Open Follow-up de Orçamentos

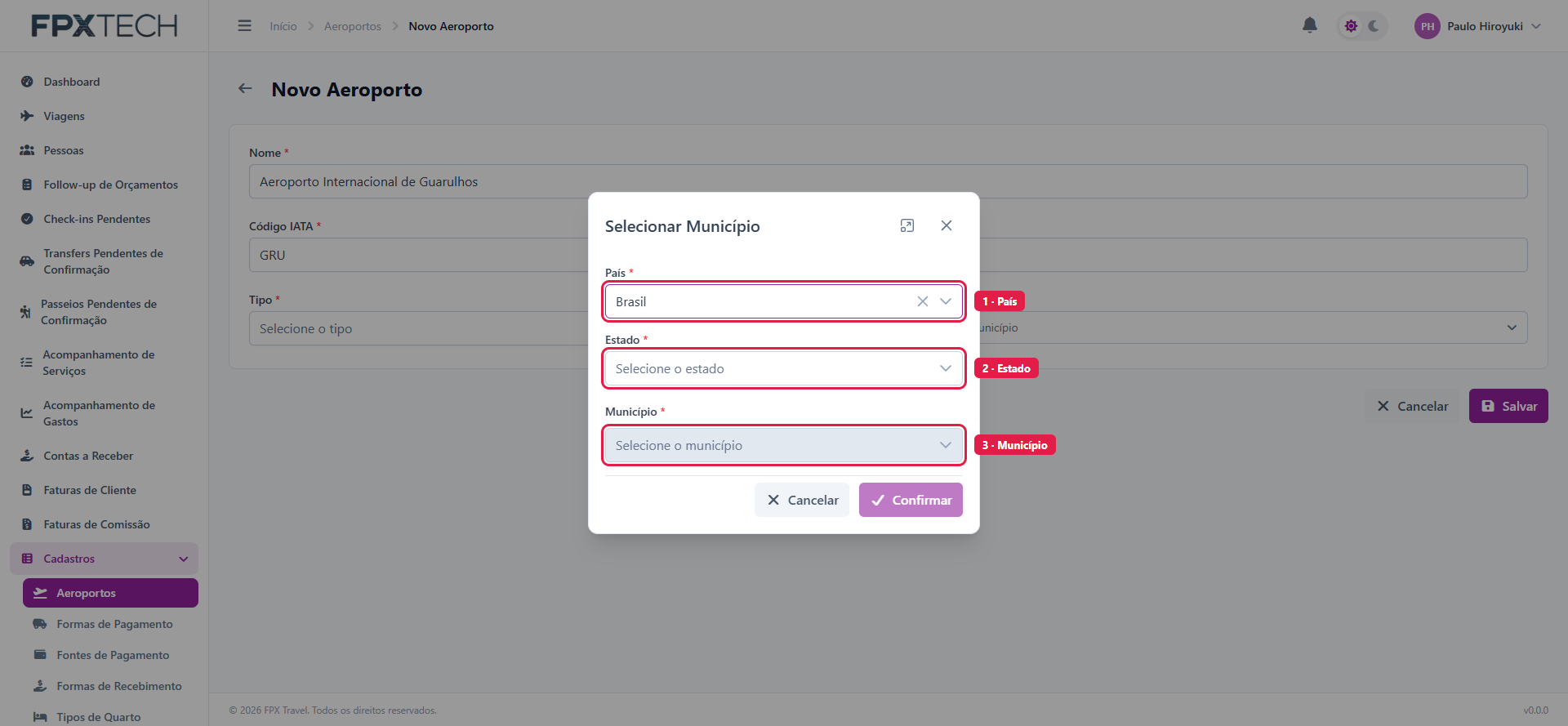tap(104, 185)
